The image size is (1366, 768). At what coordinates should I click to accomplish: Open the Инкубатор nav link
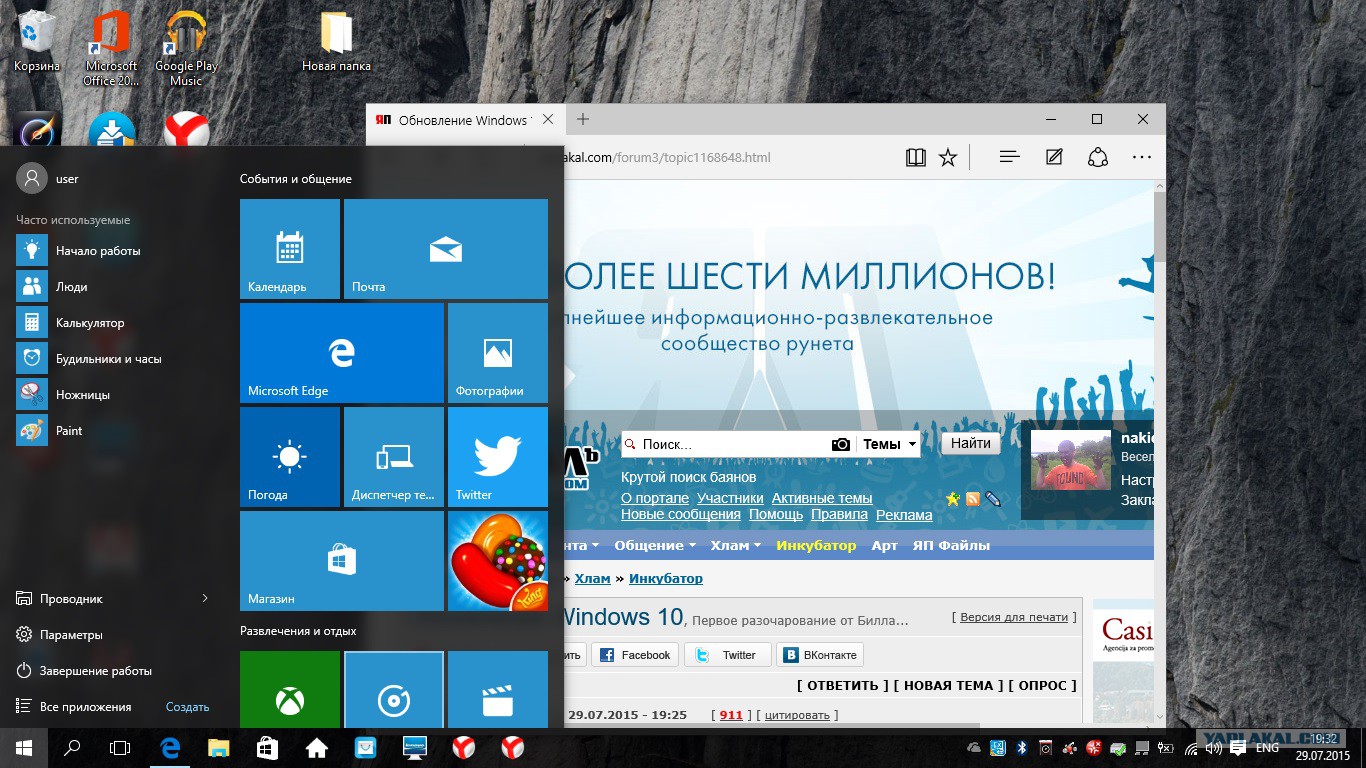pos(816,545)
